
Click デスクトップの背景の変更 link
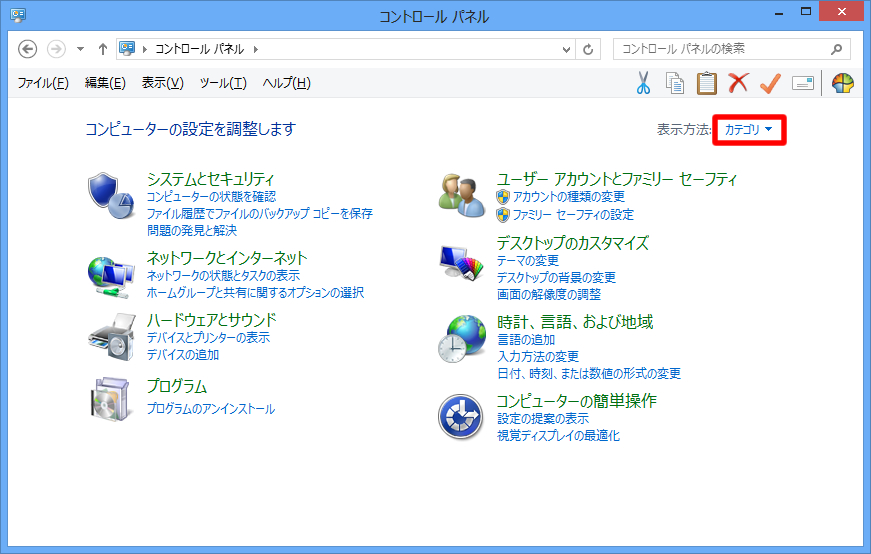click(x=556, y=277)
